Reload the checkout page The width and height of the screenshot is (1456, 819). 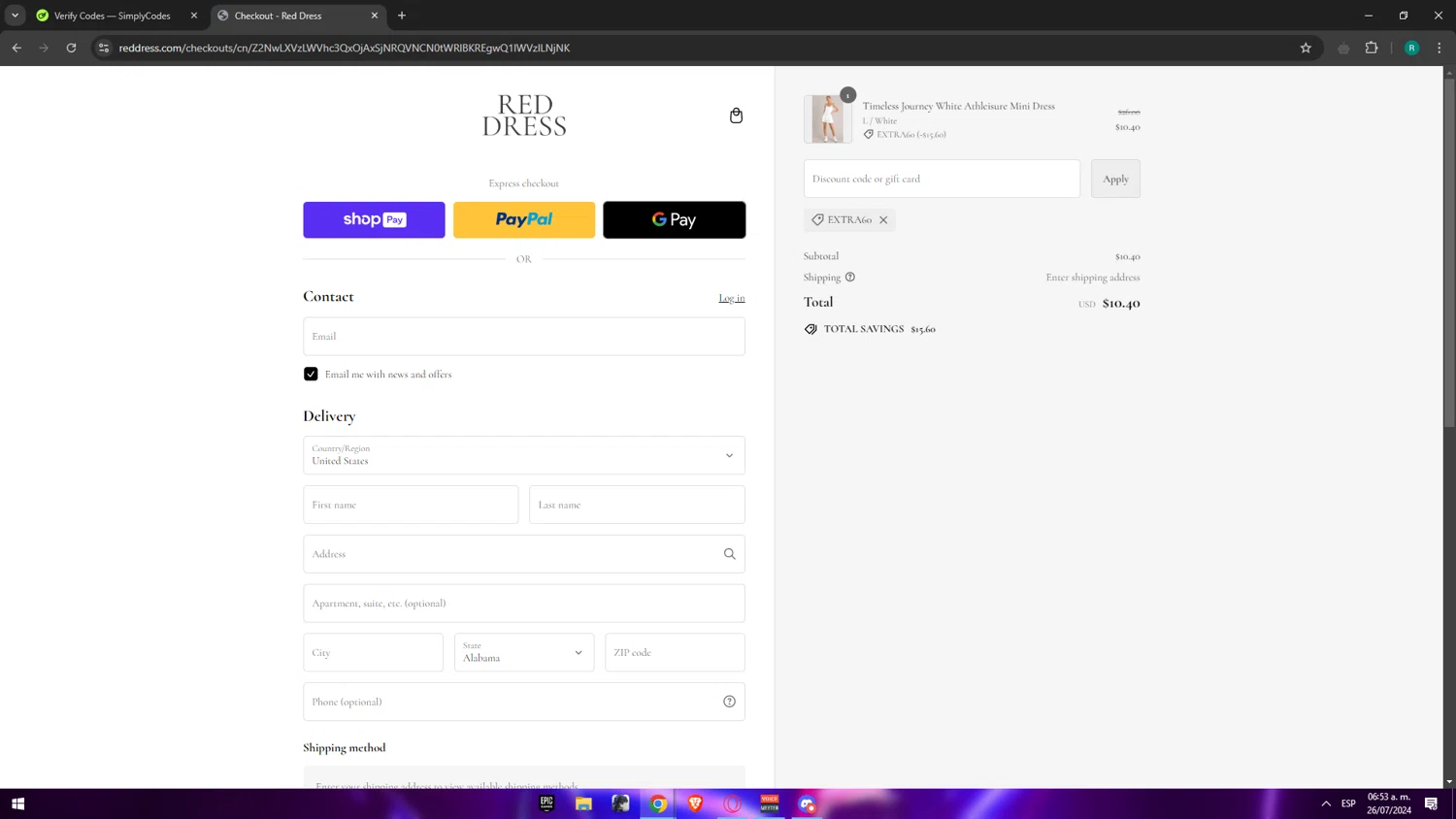click(x=71, y=48)
